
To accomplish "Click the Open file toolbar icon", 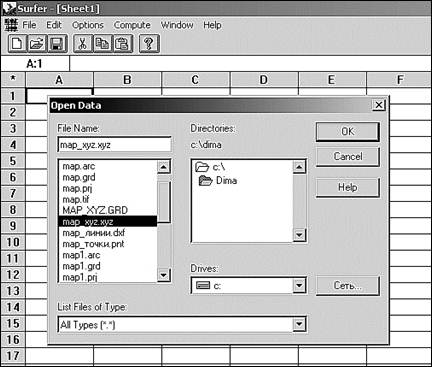I will 37,44.
